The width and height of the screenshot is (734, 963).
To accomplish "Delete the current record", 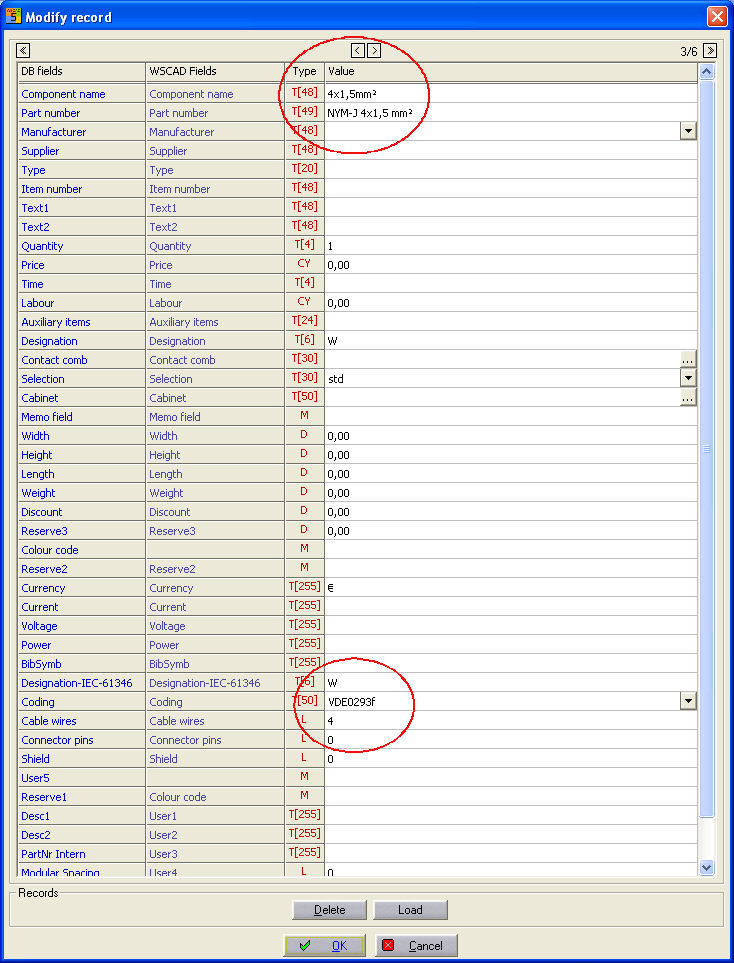I will pos(329,910).
